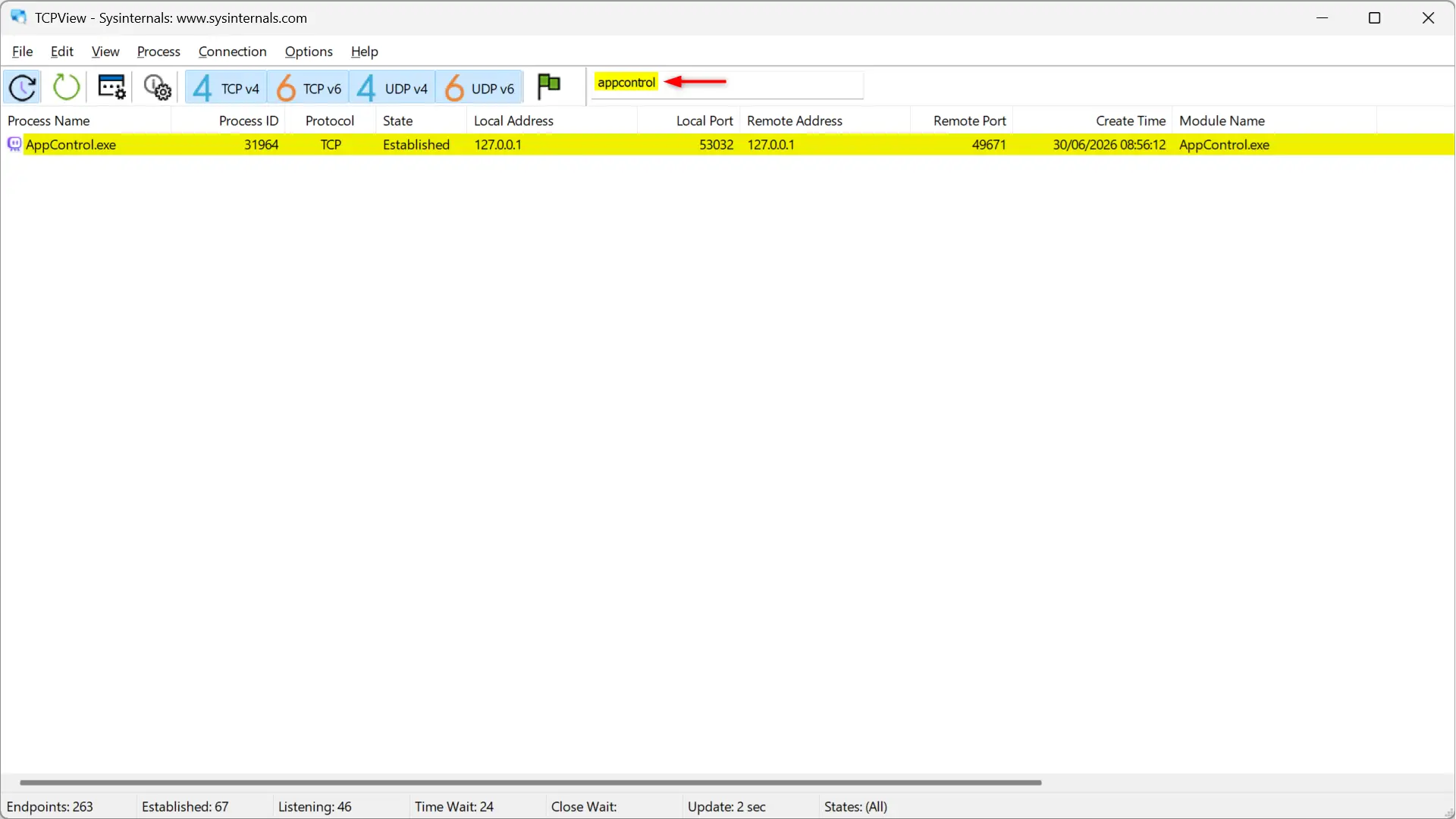Viewport: 1456px width, 819px height.
Task: Open the Help menu
Action: coord(365,52)
